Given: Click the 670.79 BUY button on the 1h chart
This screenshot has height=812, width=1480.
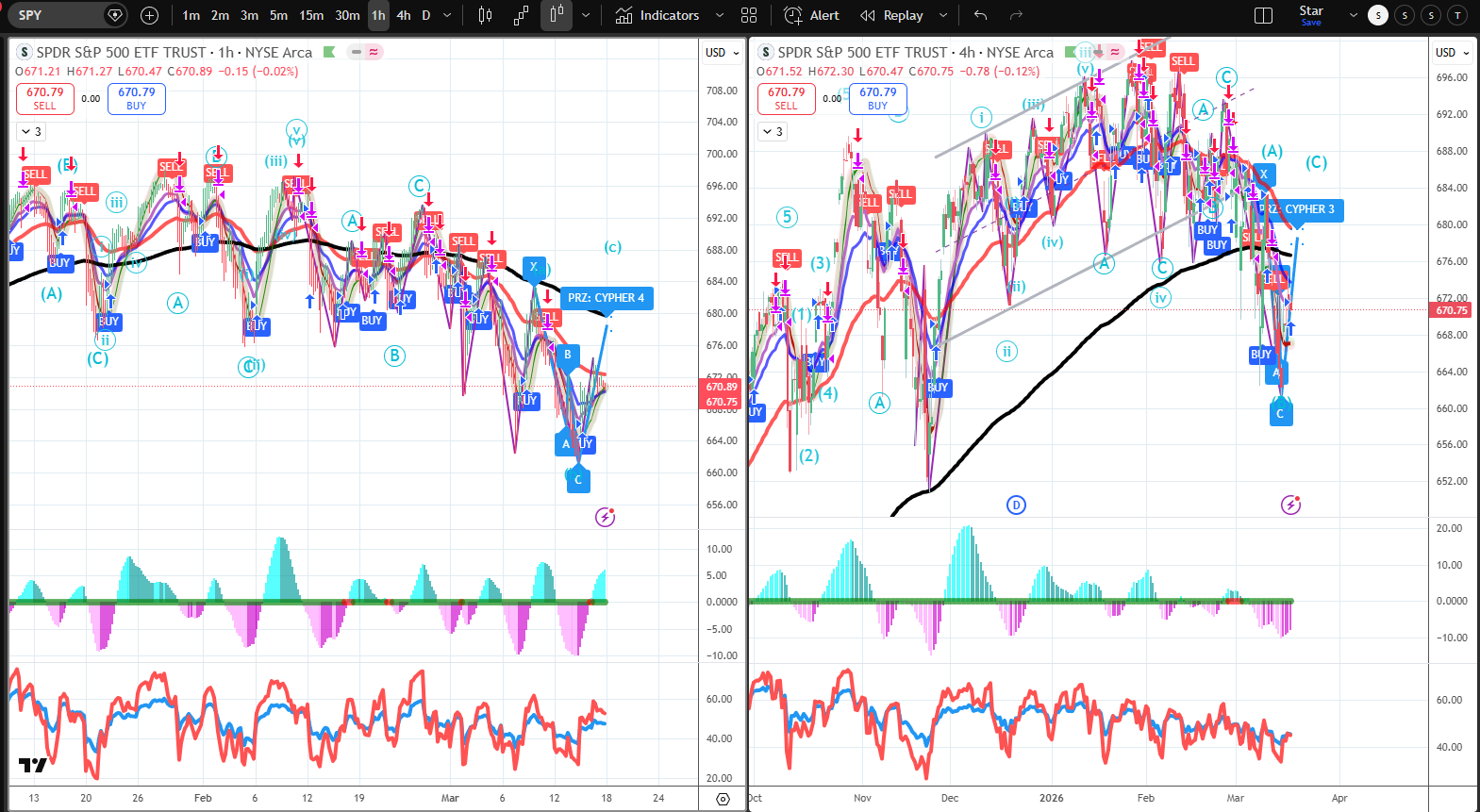Looking at the screenshot, I should coord(137,99).
